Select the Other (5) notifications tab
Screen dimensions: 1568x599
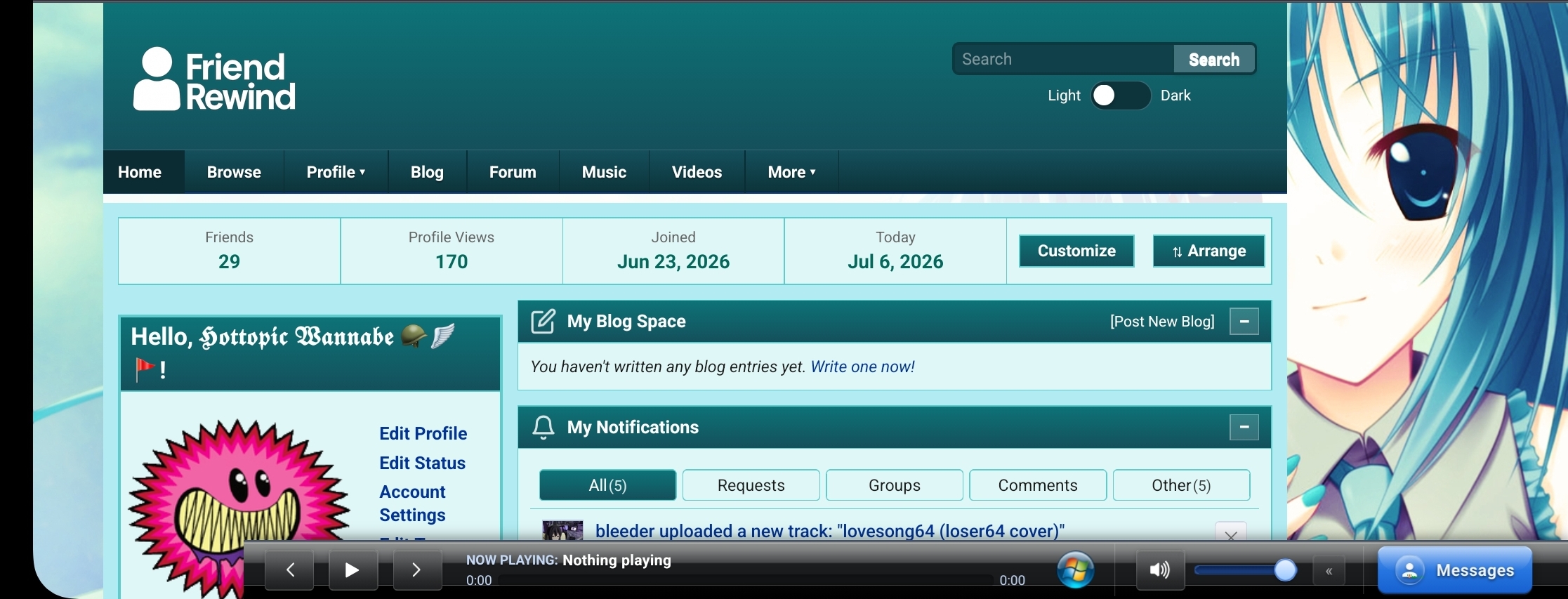[x=1181, y=485]
